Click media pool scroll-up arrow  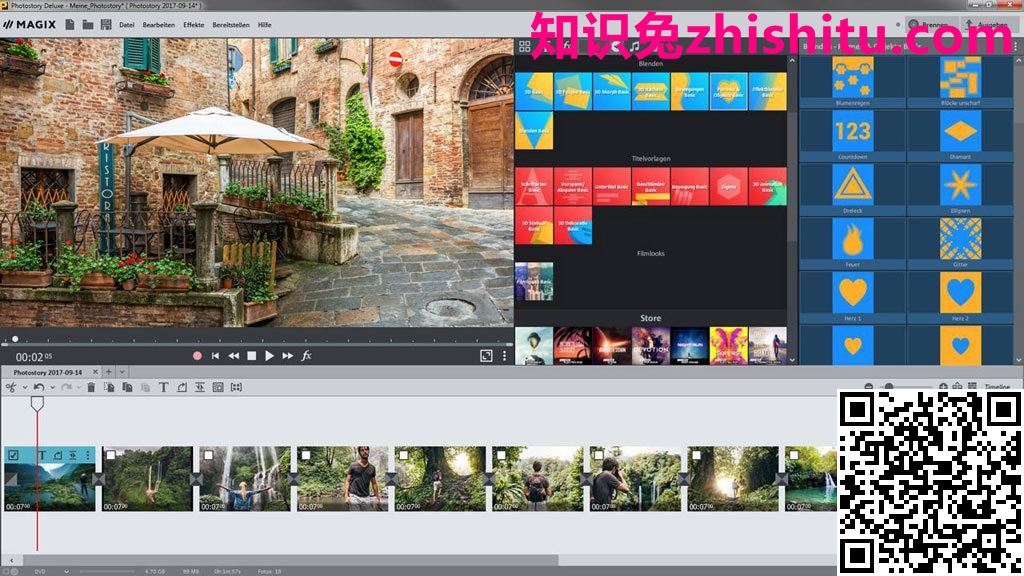coord(792,61)
